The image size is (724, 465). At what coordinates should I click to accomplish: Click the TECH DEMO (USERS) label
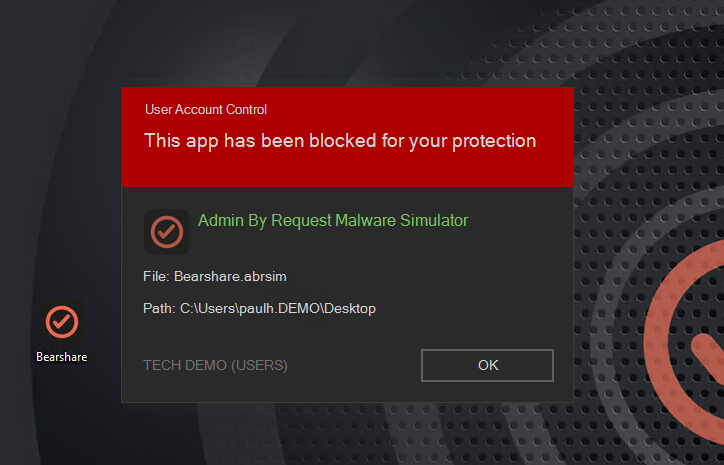click(x=215, y=365)
